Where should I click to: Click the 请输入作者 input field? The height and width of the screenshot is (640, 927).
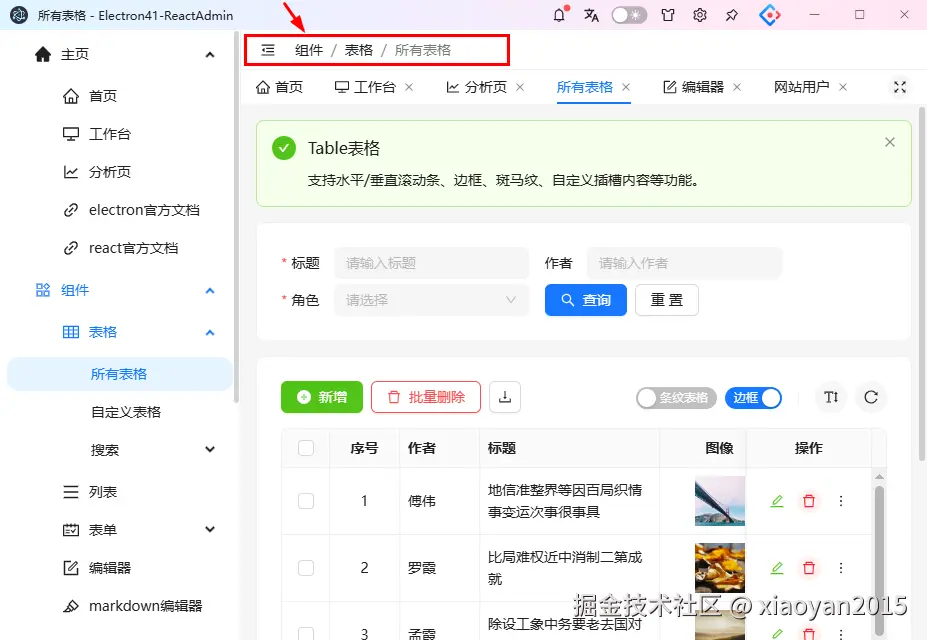pos(685,263)
